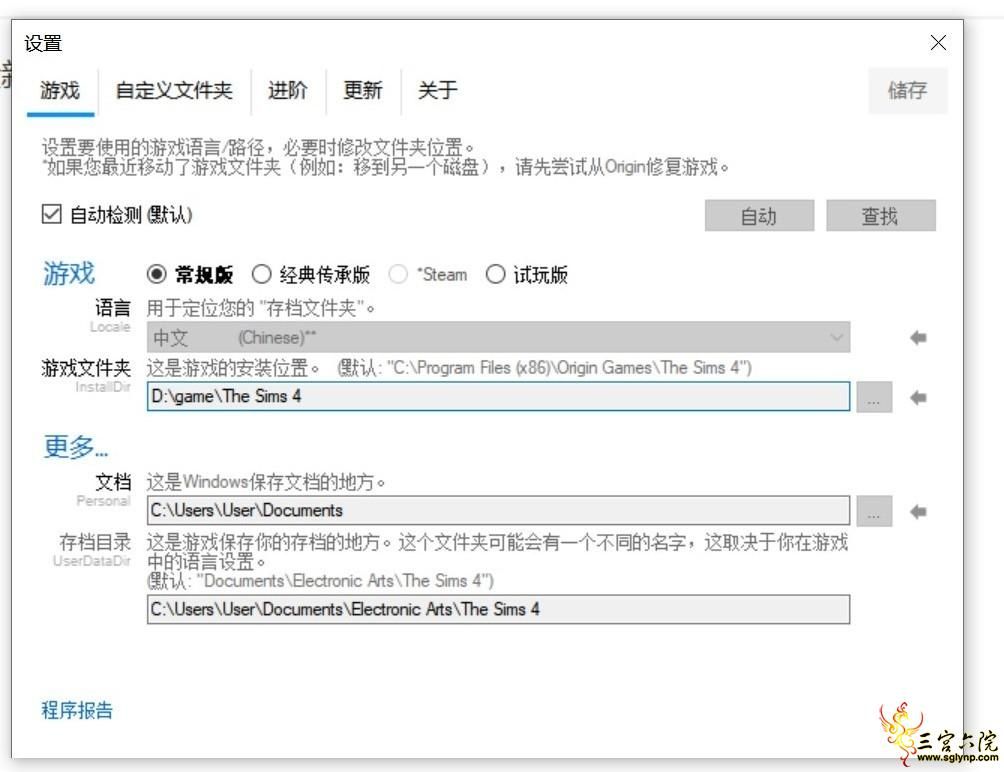Open the 自定义文件夹 tab
This screenshot has width=1004, height=772.
(174, 90)
